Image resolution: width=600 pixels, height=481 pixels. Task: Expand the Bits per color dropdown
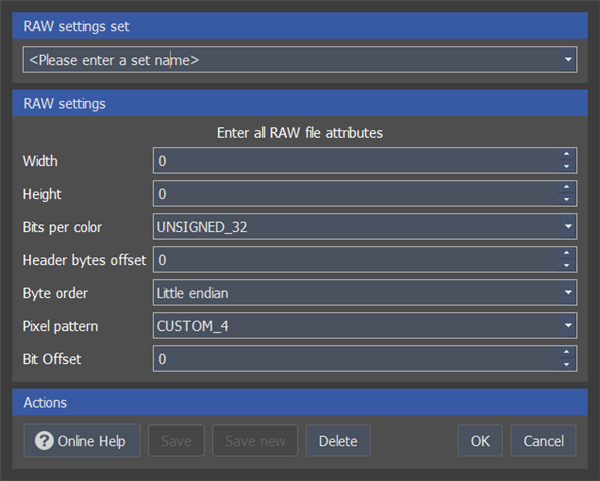[x=568, y=227]
